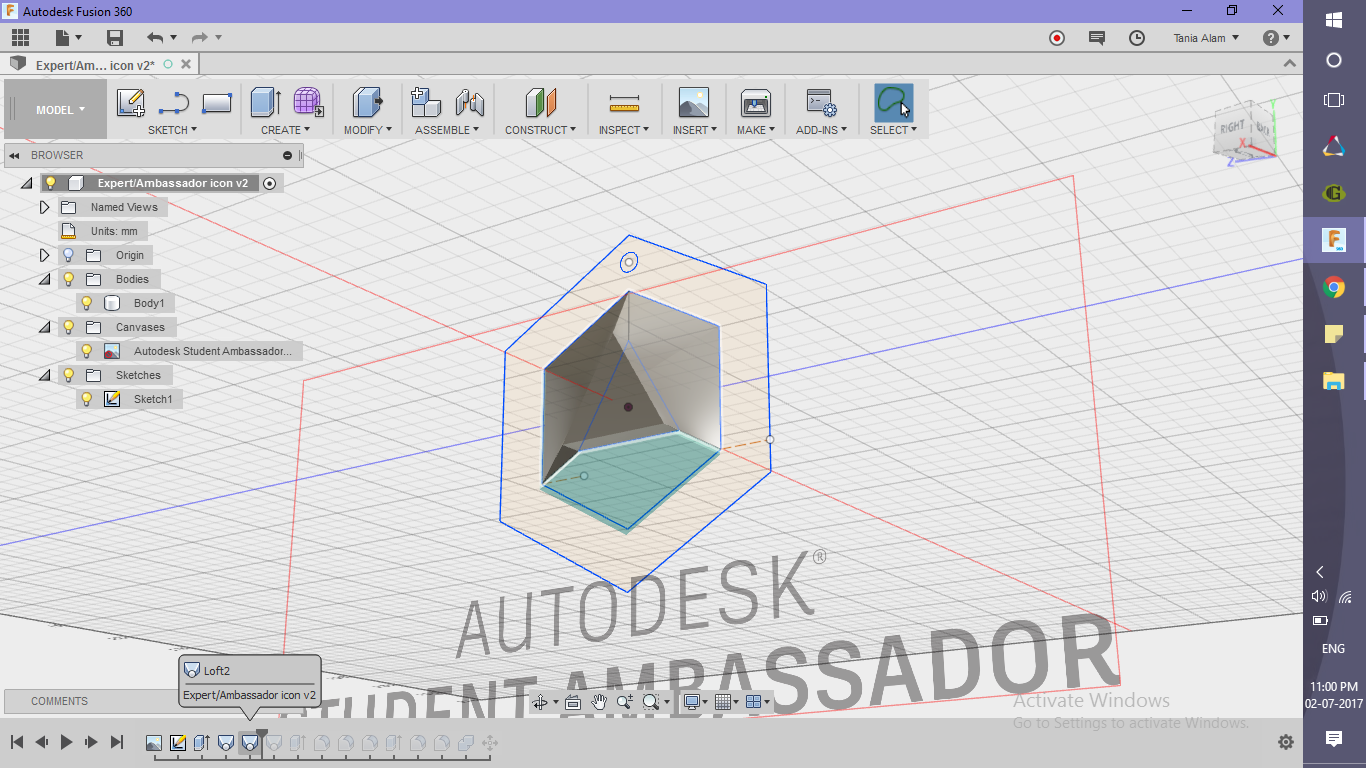Open the MODEL workspace dropdown
This screenshot has width=1366, height=768.
[59, 110]
